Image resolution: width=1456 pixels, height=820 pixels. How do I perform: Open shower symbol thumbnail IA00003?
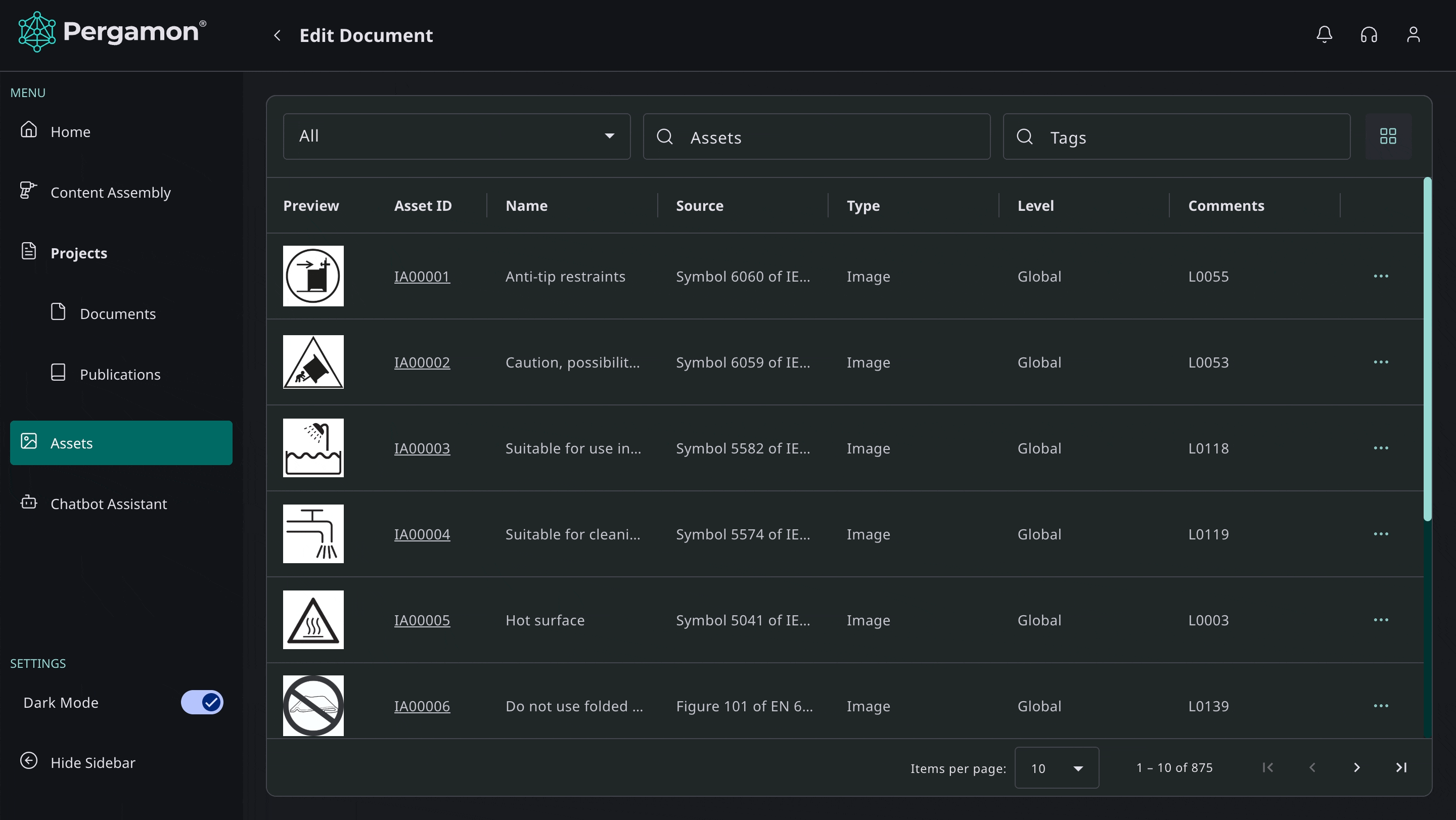pyautogui.click(x=313, y=448)
